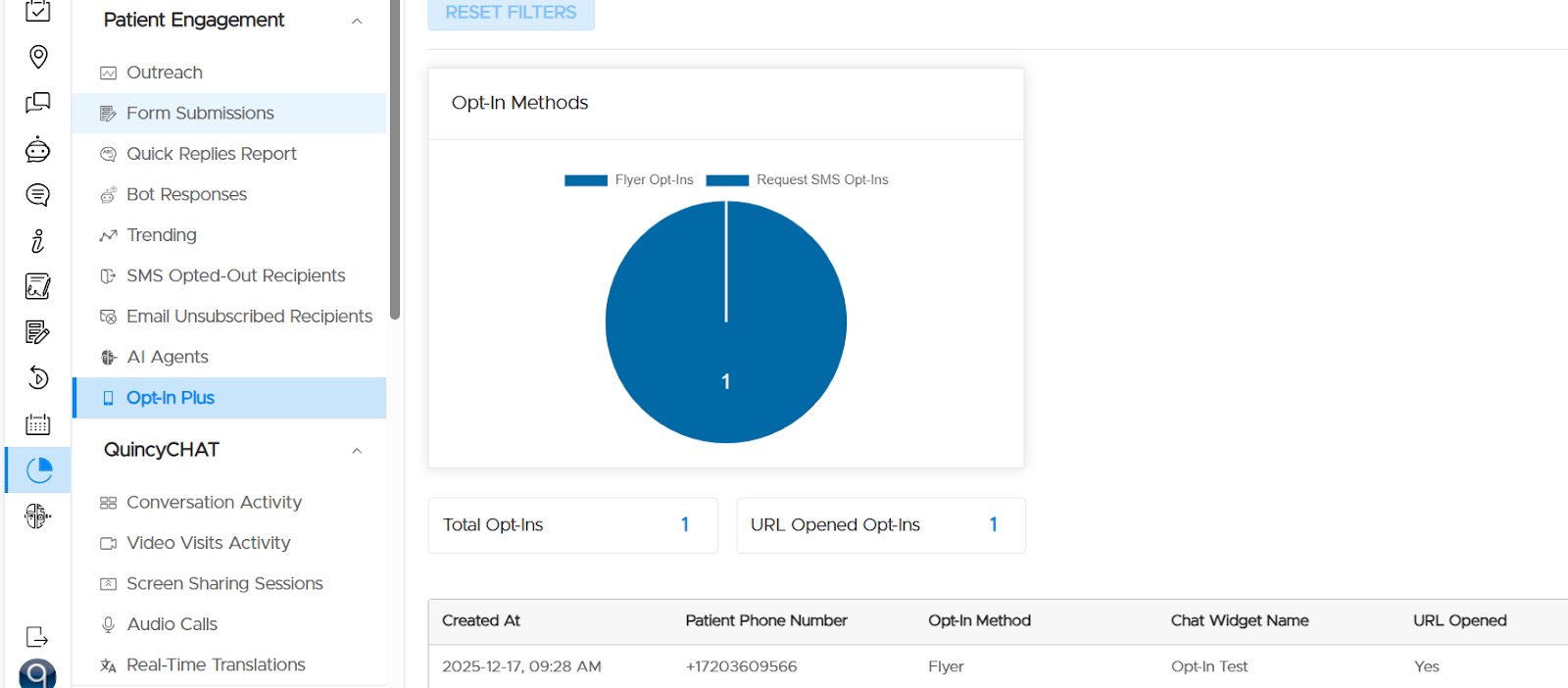This screenshot has width=1568, height=688.
Task: Click the Total Opt-Ins card
Action: coord(573,525)
